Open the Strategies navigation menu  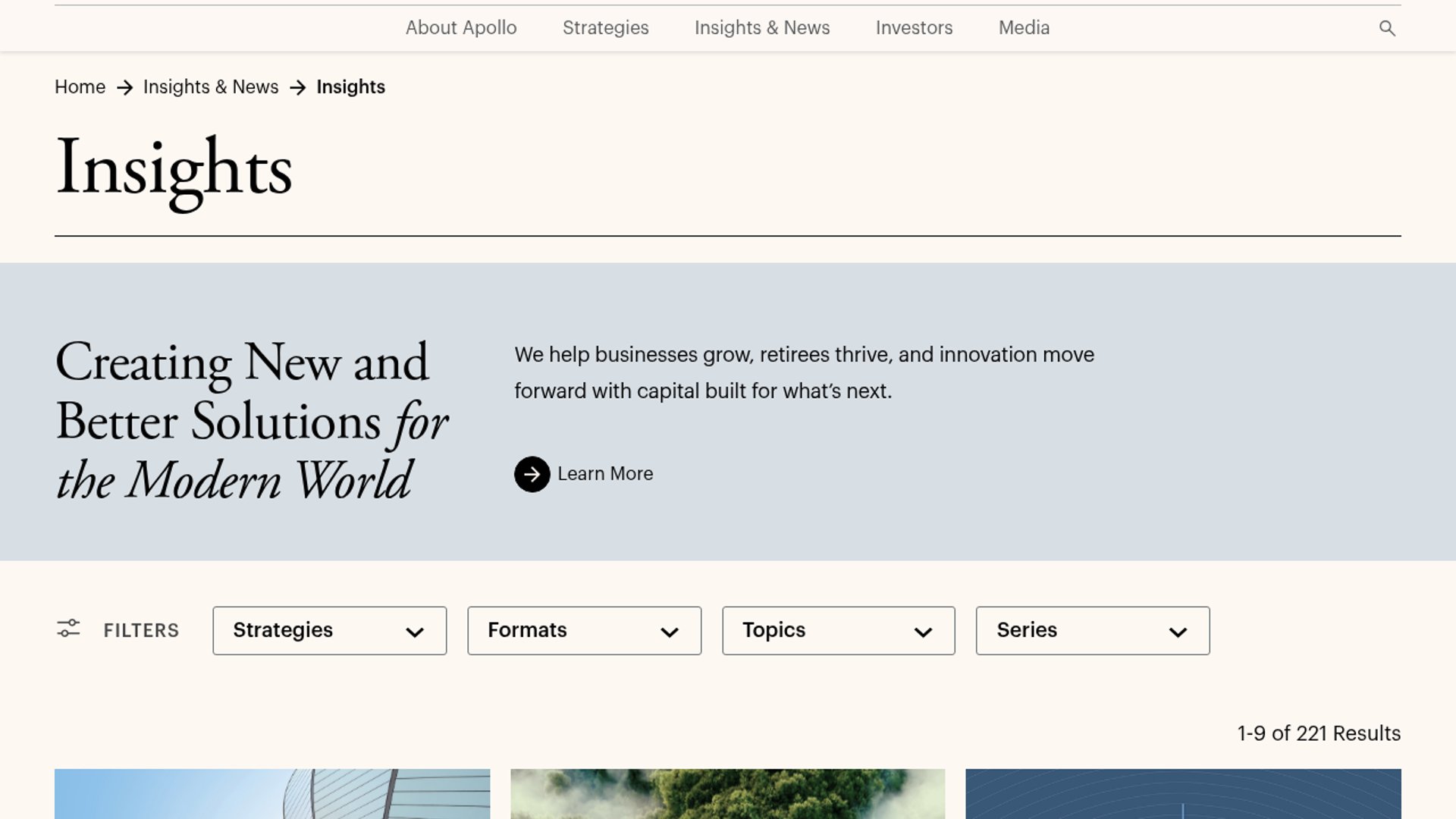[606, 28]
